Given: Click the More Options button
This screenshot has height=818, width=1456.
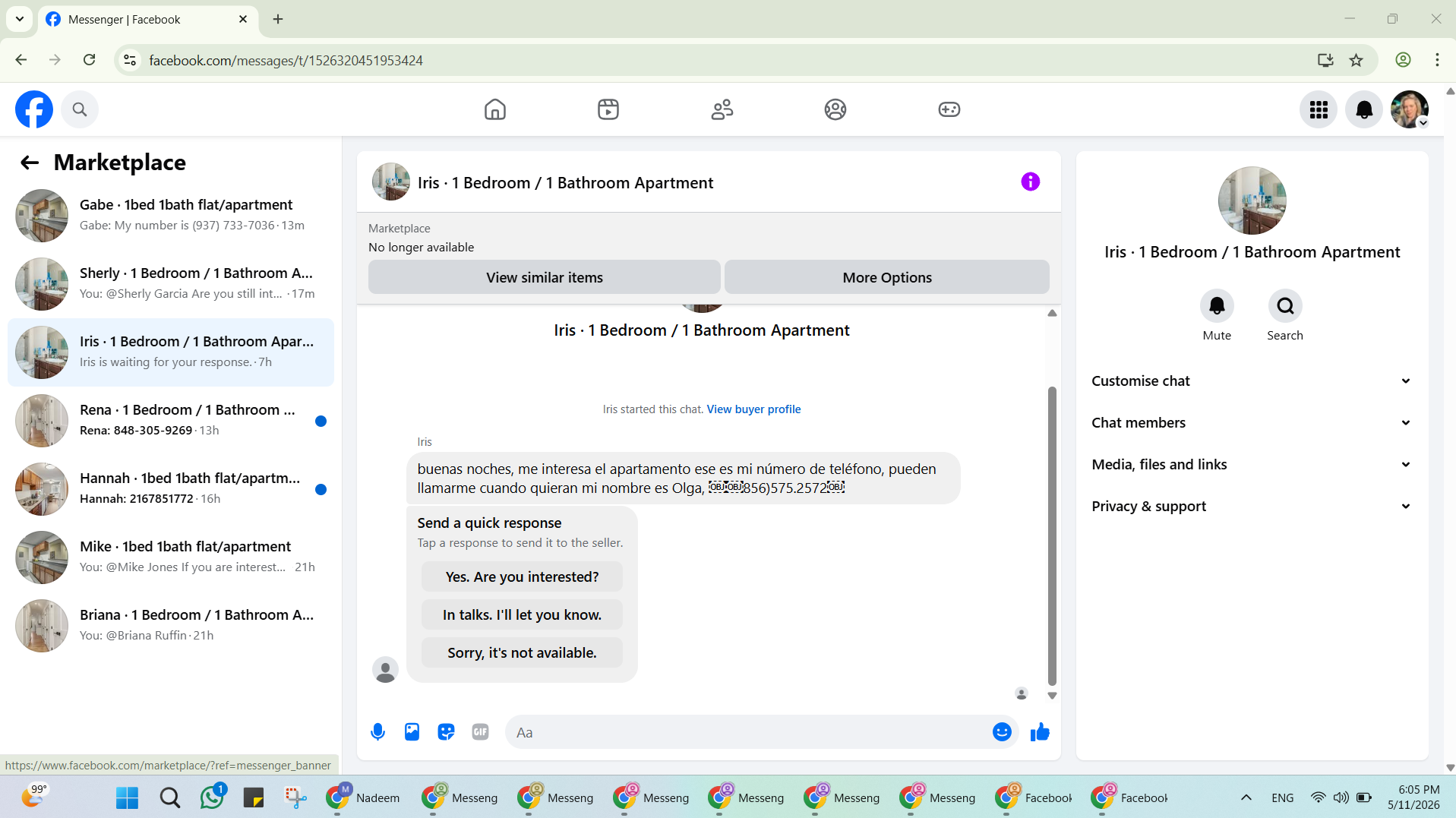Looking at the screenshot, I should (x=886, y=278).
